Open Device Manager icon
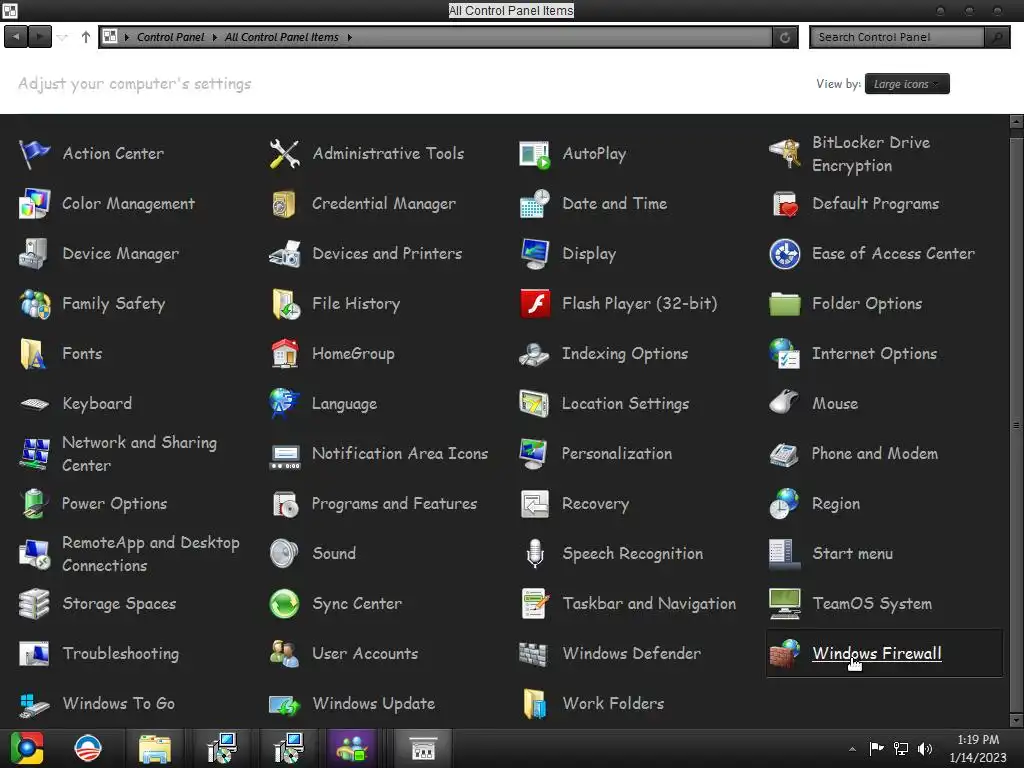This screenshot has height=768, width=1024. coord(33,253)
